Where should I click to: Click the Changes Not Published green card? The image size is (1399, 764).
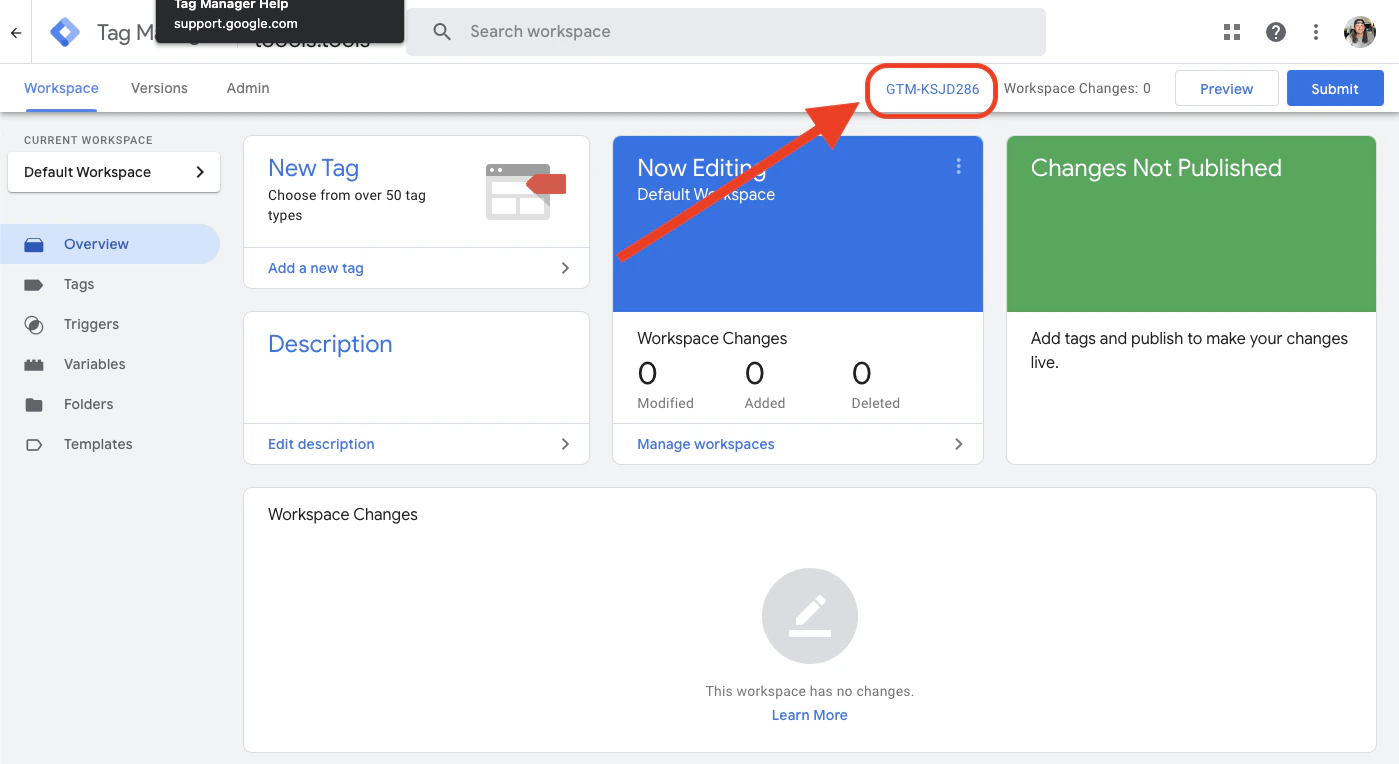tap(1191, 224)
